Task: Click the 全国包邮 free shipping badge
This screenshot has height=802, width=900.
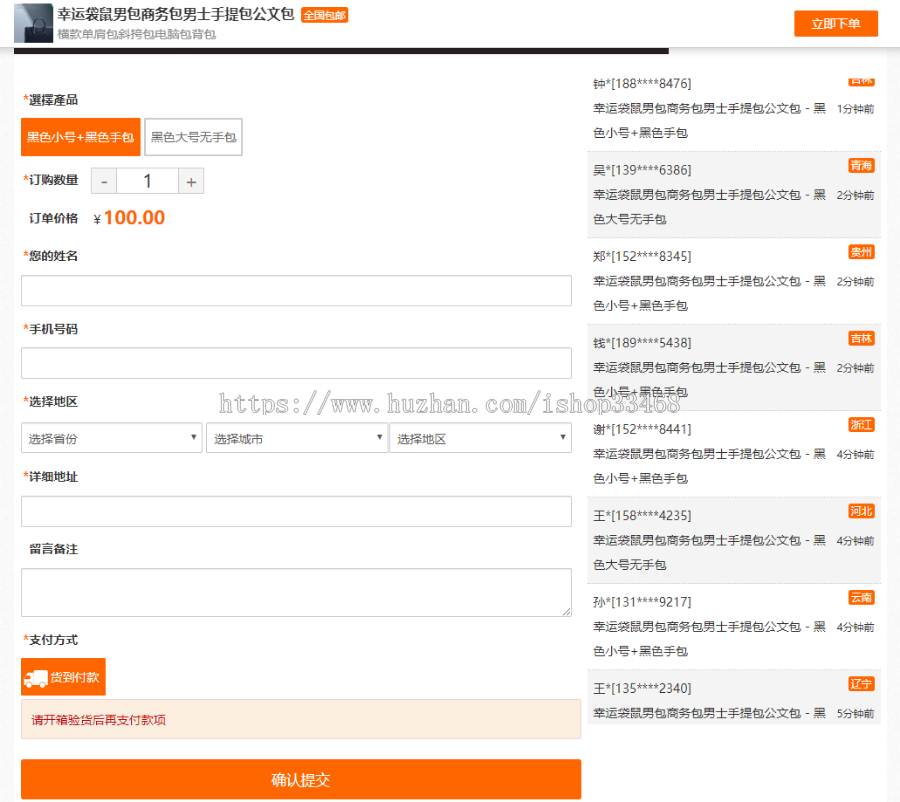Action: 324,15
